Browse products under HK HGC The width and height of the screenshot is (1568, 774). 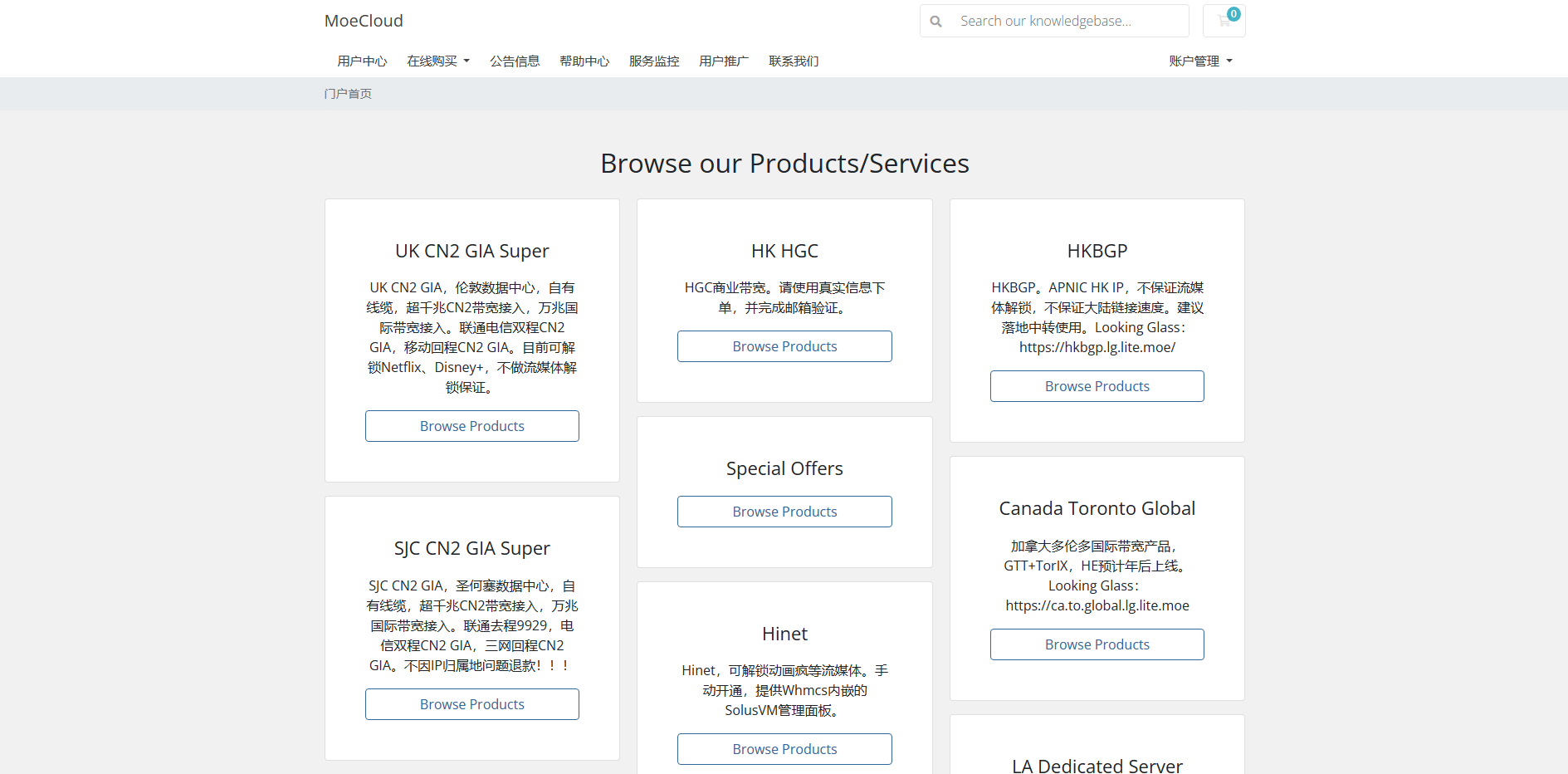(x=784, y=346)
